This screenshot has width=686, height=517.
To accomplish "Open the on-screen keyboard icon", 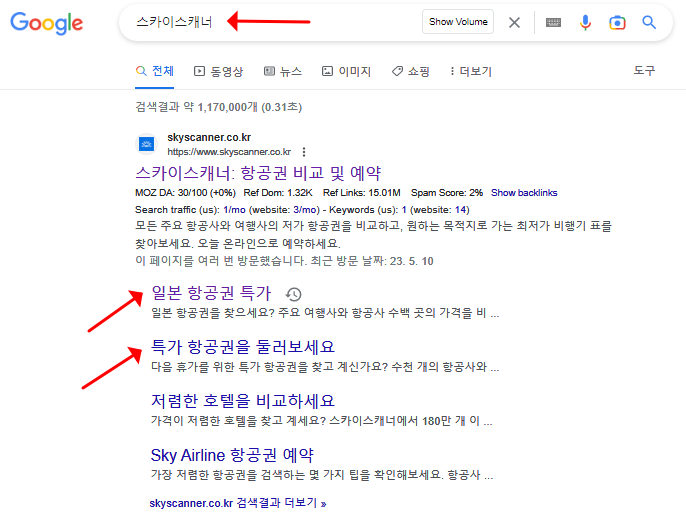I will pyautogui.click(x=553, y=22).
